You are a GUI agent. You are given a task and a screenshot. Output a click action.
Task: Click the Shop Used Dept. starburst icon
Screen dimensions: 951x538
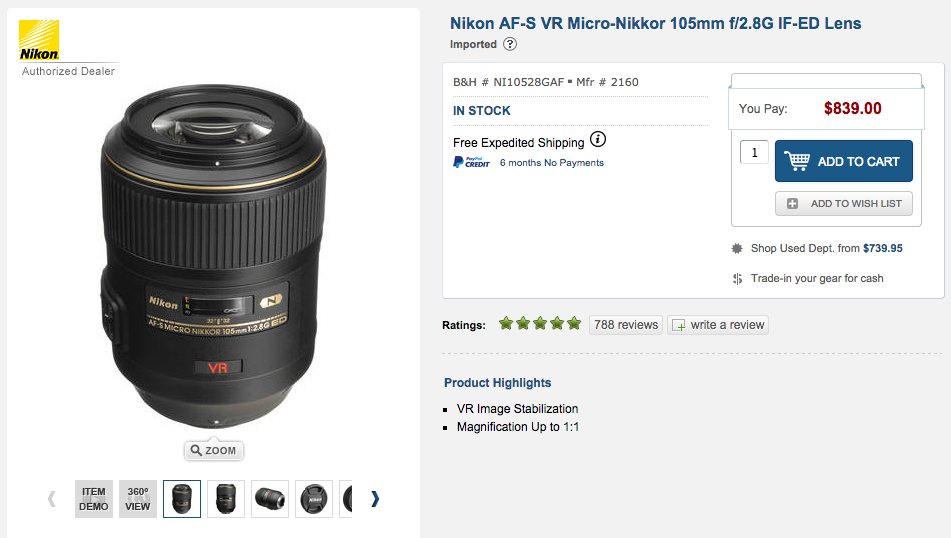click(x=738, y=249)
